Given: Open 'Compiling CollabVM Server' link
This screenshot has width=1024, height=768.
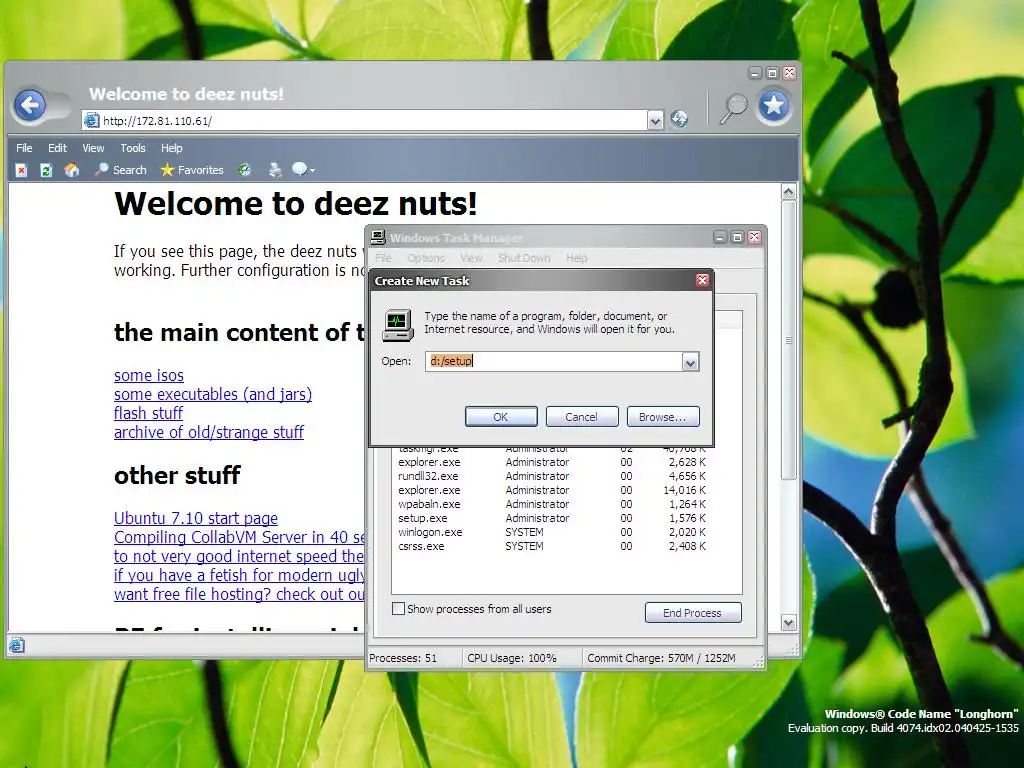Looking at the screenshot, I should click(x=240, y=537).
